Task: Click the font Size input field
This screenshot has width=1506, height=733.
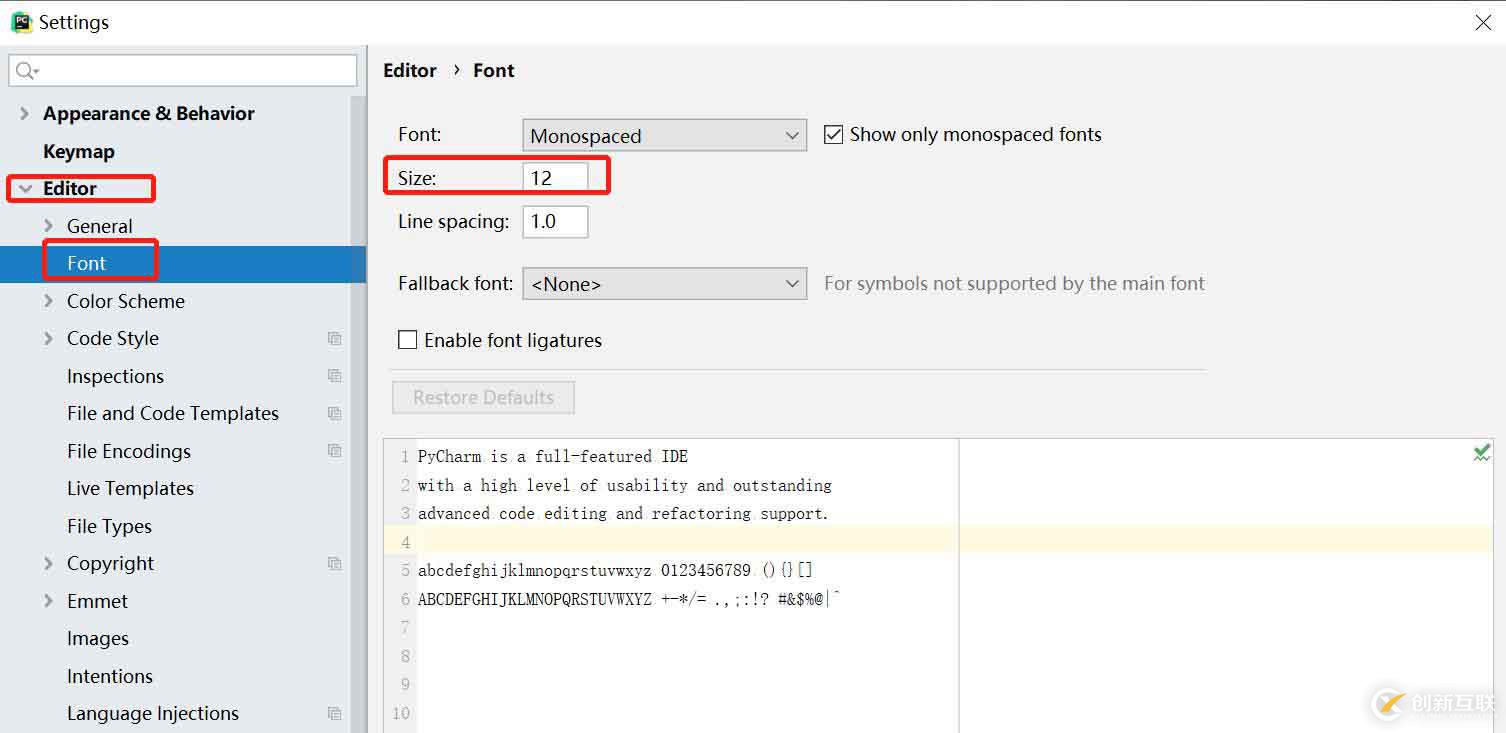Action: (x=554, y=178)
